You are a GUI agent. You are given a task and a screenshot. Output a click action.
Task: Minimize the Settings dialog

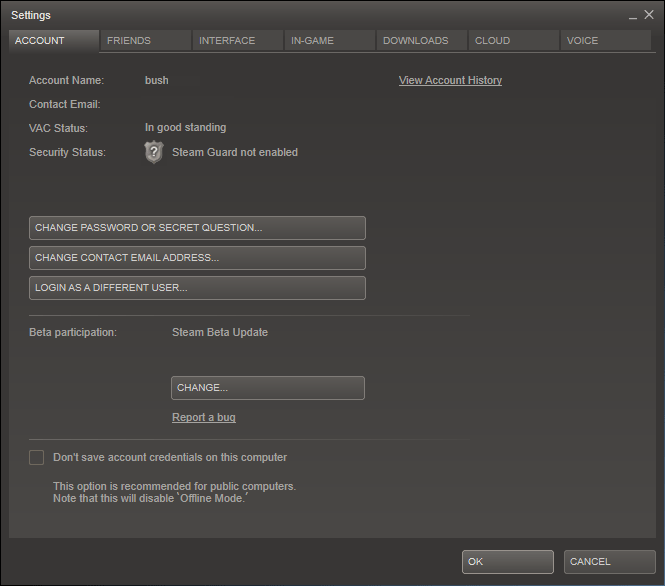pyautogui.click(x=632, y=16)
